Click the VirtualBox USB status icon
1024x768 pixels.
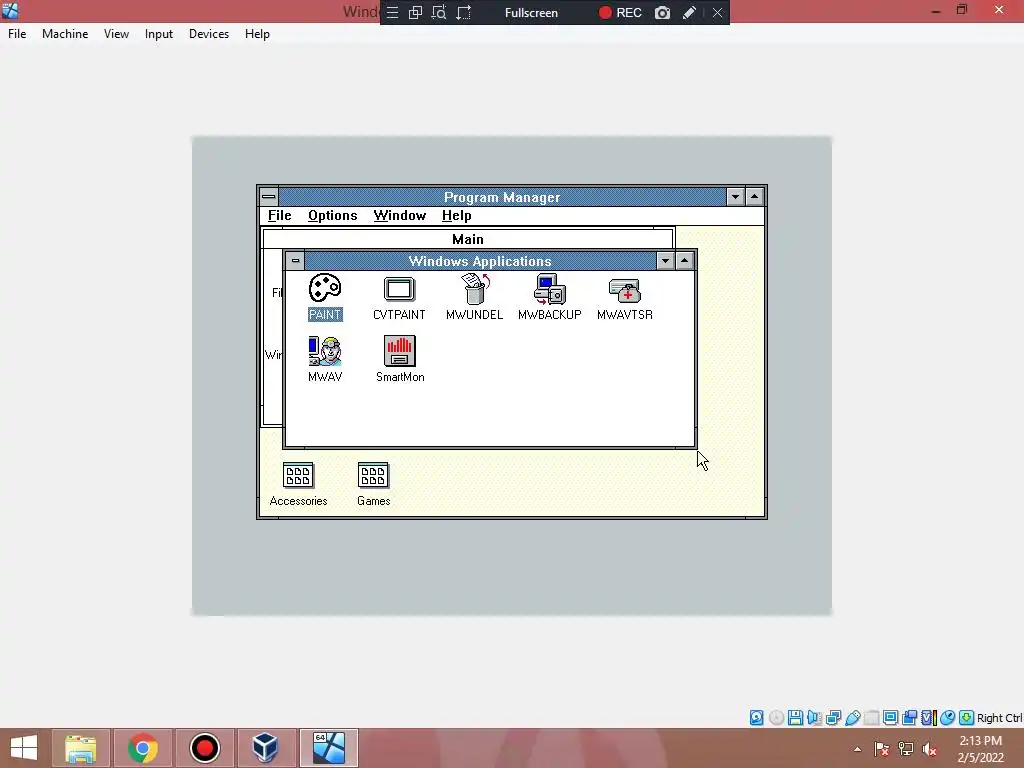point(852,718)
